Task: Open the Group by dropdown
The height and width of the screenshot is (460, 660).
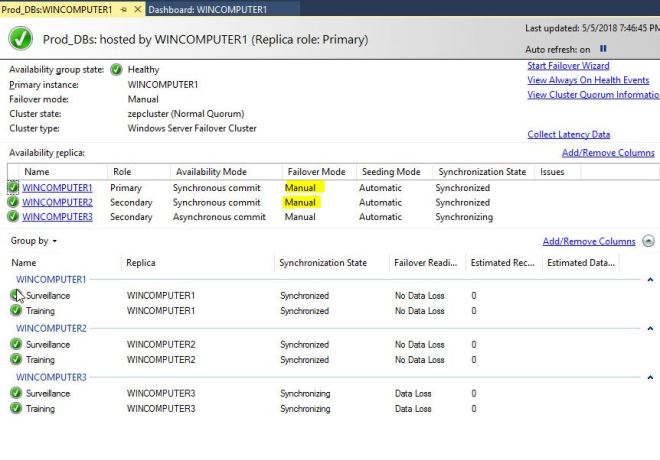Action: [x=34, y=241]
